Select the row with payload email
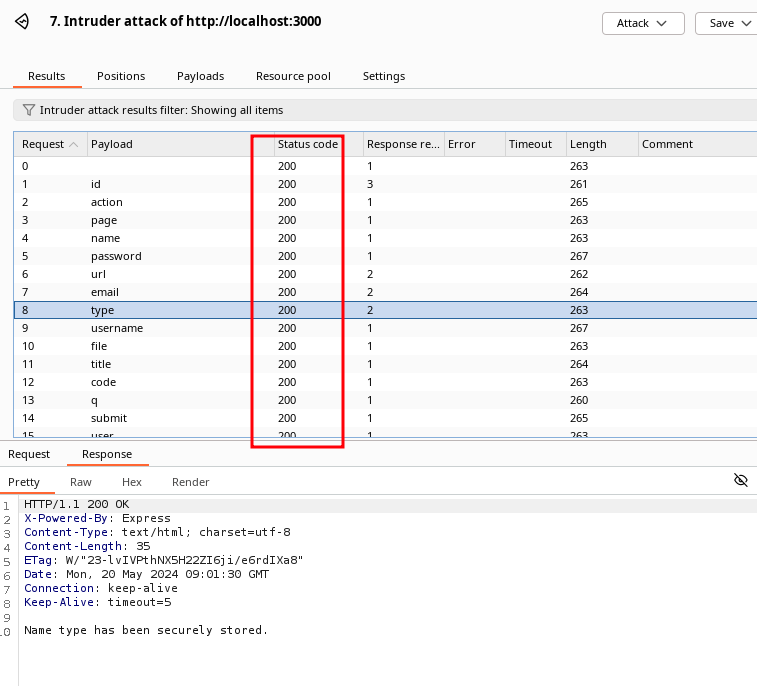The width and height of the screenshot is (757, 686). [x=105, y=292]
